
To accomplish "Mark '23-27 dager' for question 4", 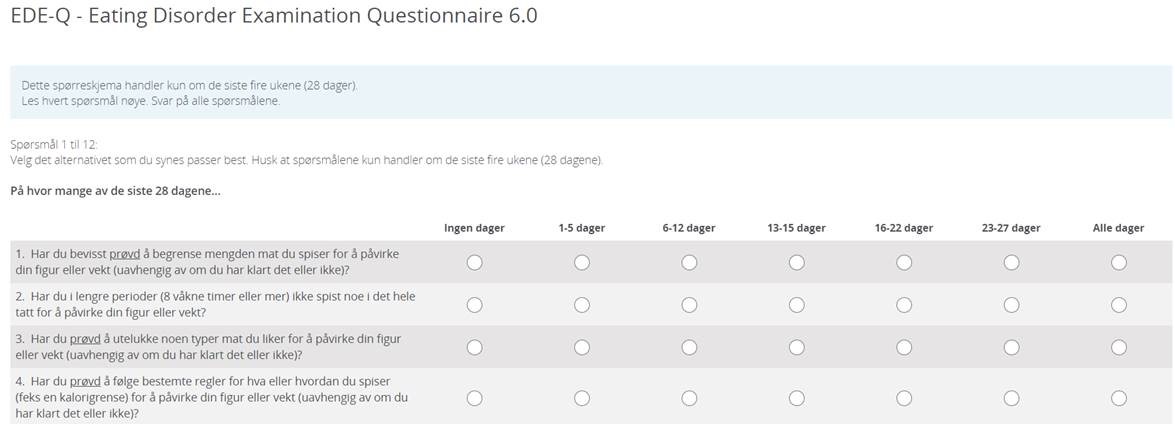I will (x=1011, y=397).
